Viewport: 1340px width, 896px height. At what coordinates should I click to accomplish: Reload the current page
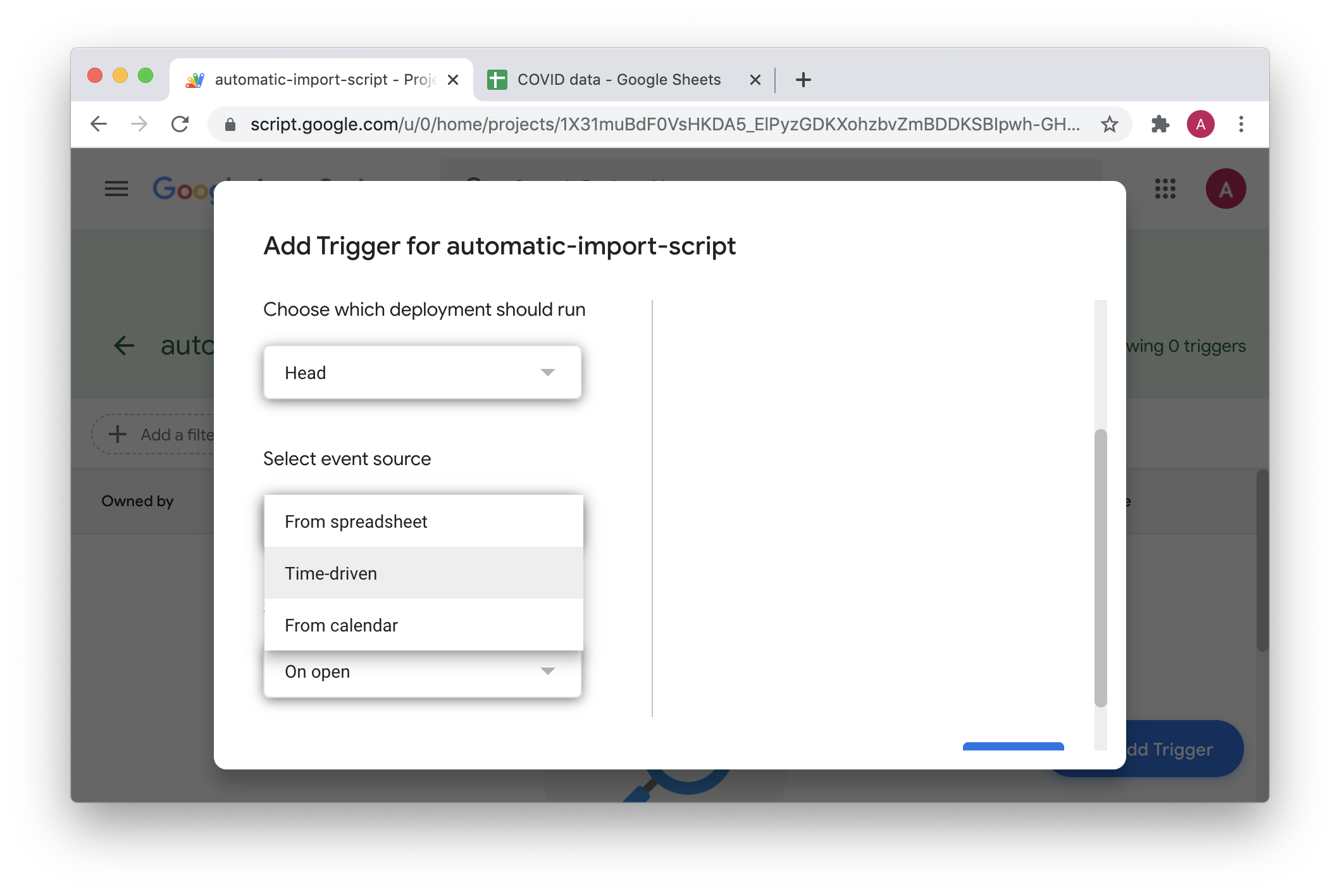[x=180, y=124]
